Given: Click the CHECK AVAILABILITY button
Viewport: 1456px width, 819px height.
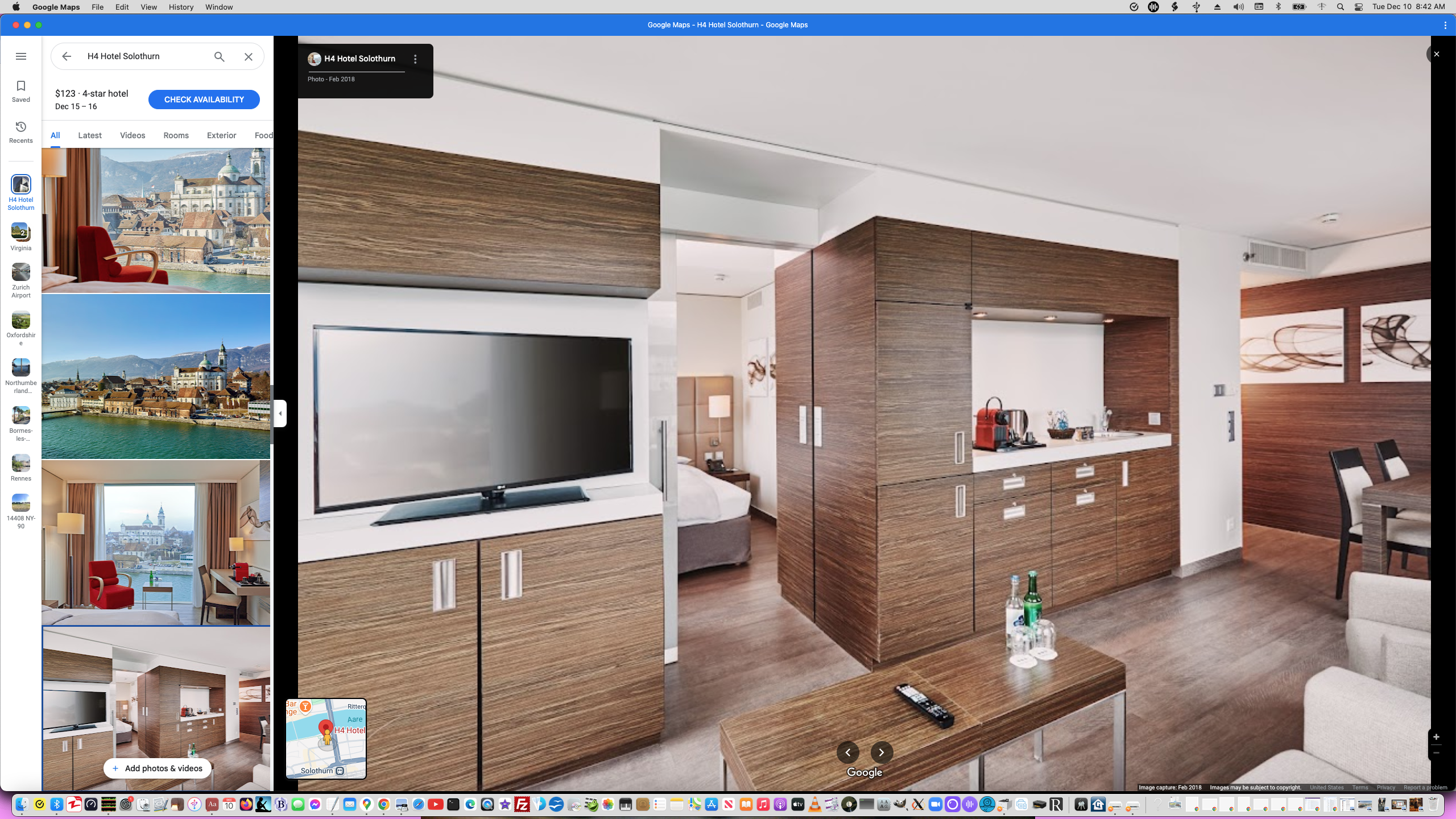Looking at the screenshot, I should tap(204, 99).
